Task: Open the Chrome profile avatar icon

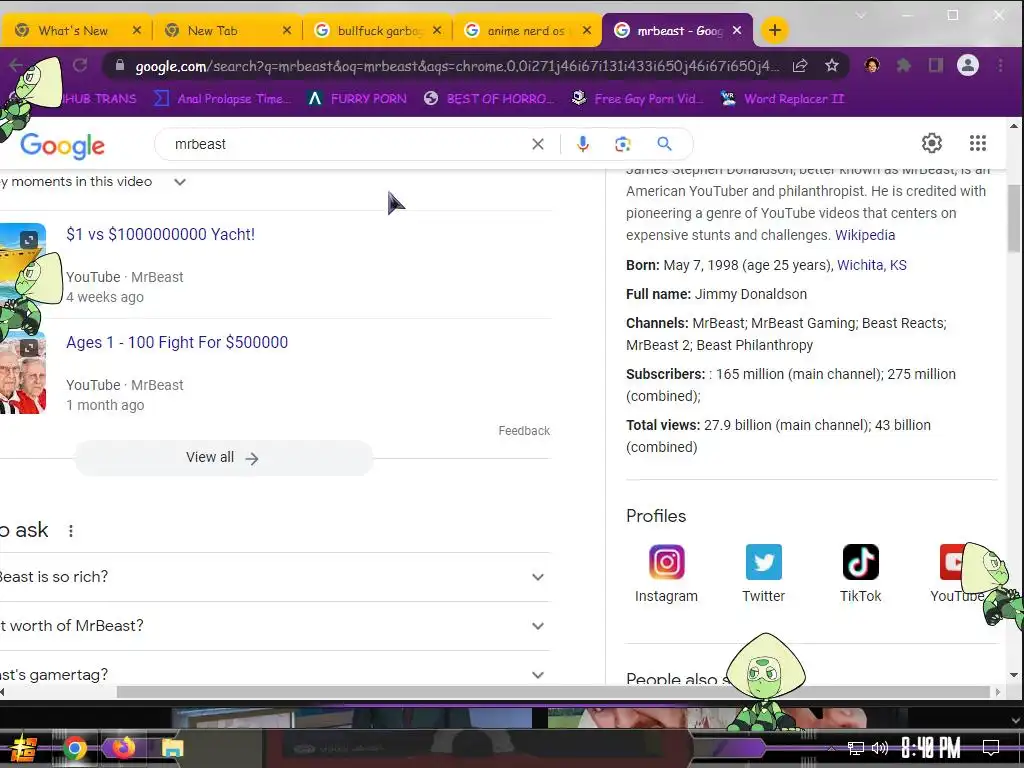Action: 968,65
